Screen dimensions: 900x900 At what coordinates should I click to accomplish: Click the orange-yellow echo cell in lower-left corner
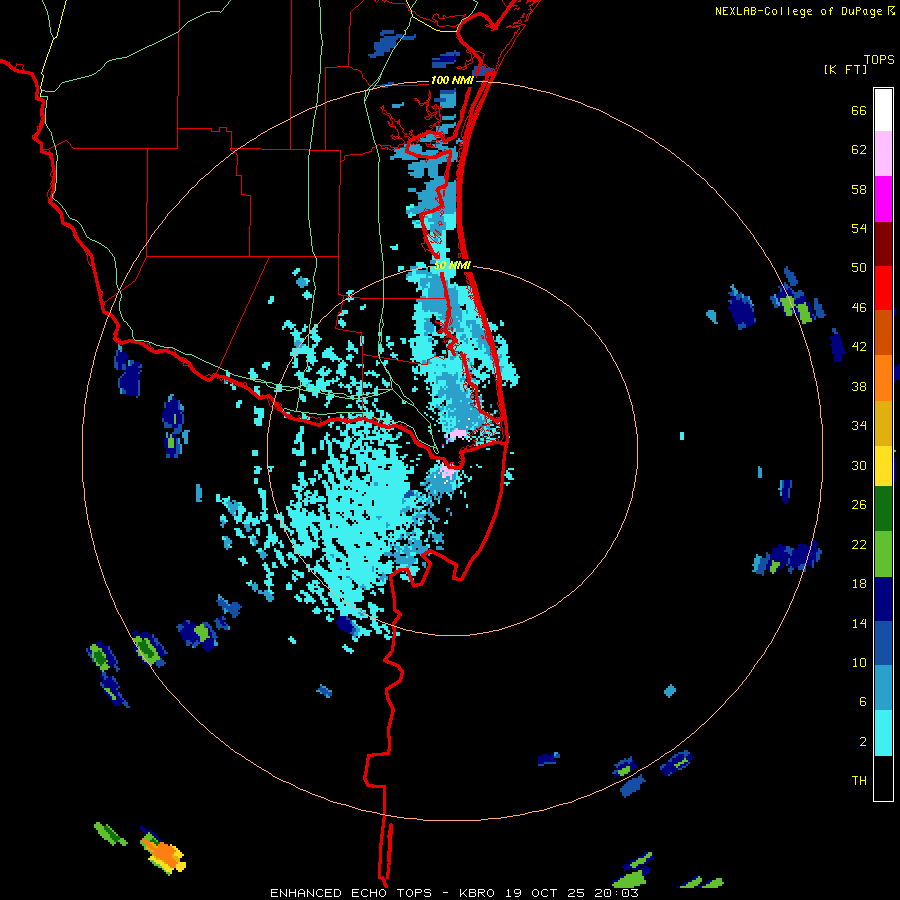coord(163,853)
